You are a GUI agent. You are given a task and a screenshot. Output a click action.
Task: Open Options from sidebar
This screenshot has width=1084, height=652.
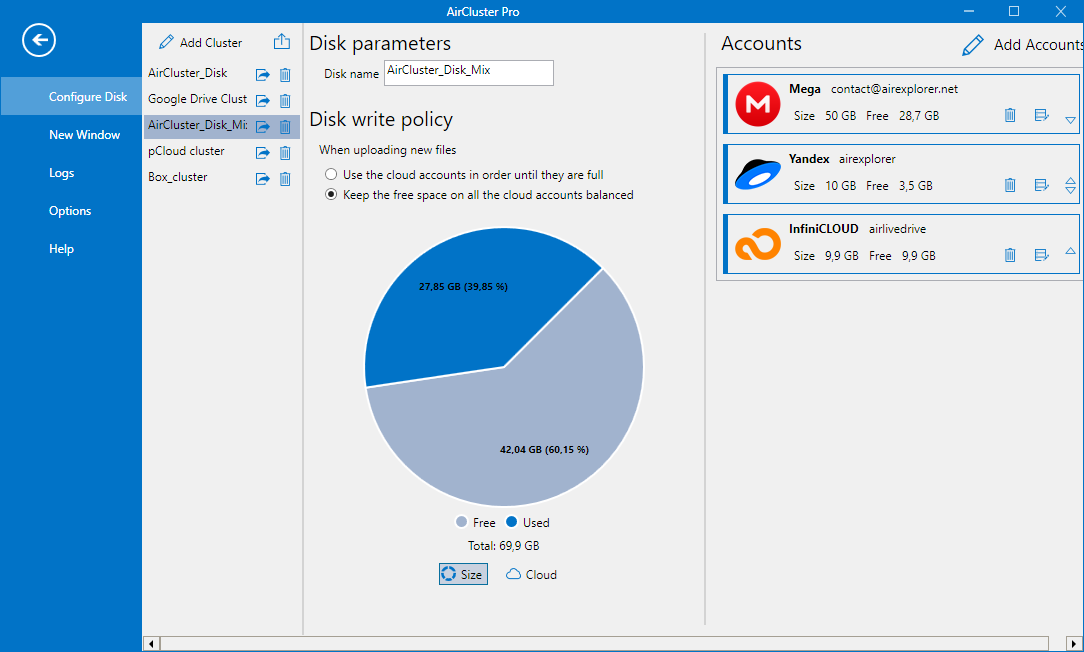coord(71,211)
